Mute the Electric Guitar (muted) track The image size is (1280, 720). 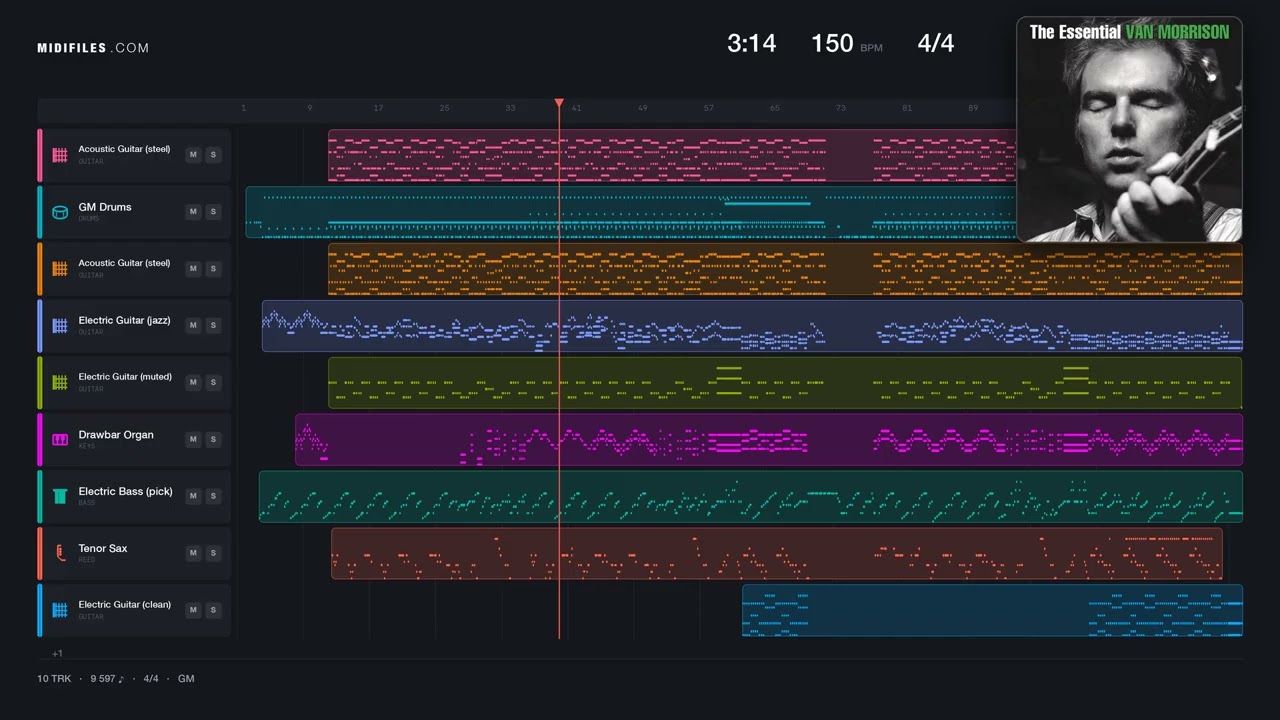pyautogui.click(x=193, y=382)
